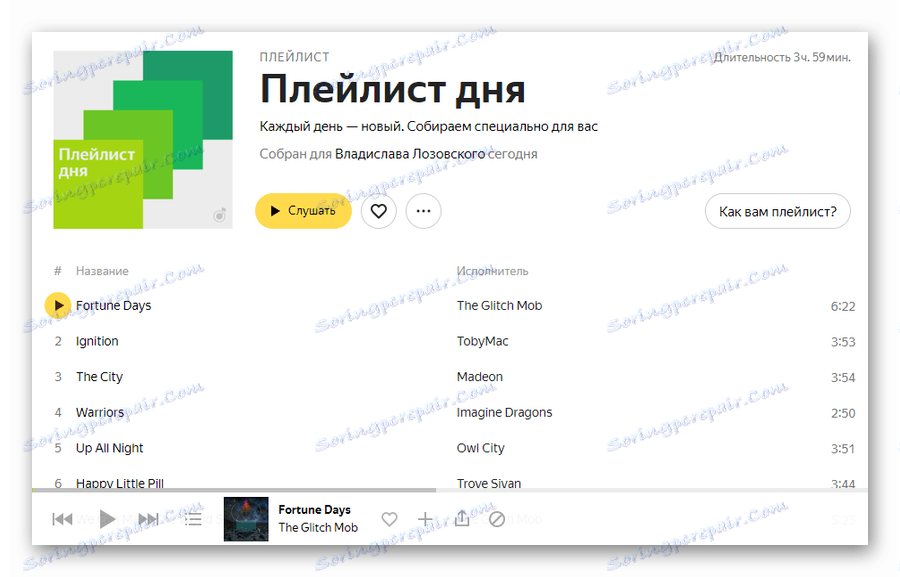This screenshot has width=900, height=577.
Task: Select the Warriors track title
Action: 100,412
